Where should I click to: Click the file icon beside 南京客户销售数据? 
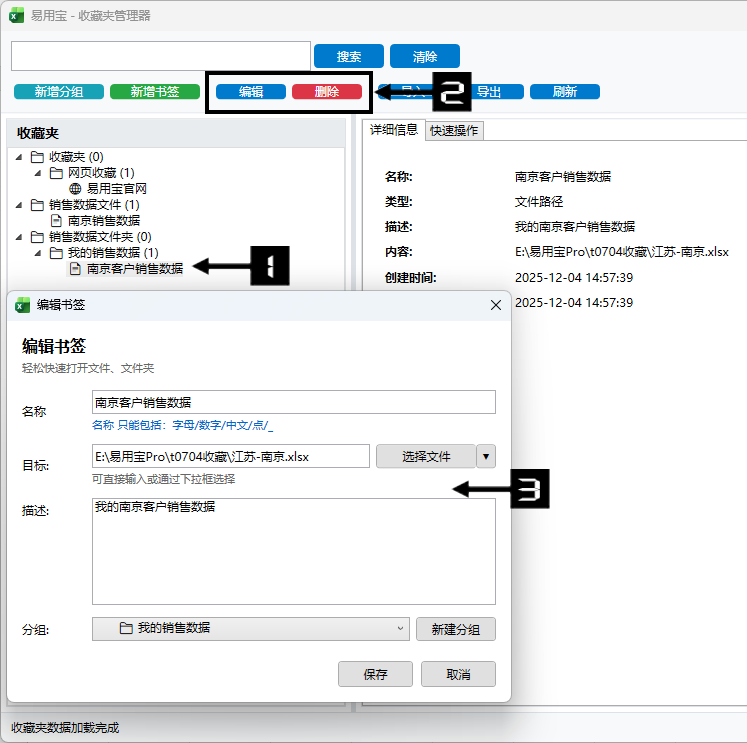click(75, 268)
